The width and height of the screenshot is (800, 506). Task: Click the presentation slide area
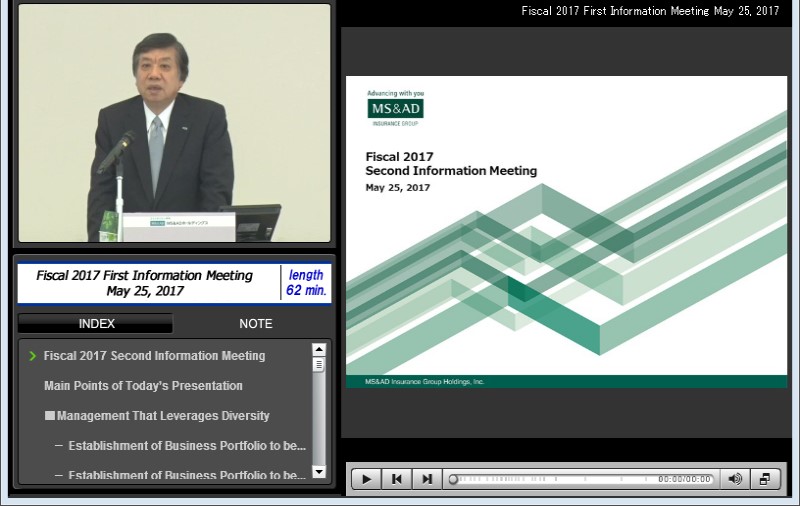(566, 232)
